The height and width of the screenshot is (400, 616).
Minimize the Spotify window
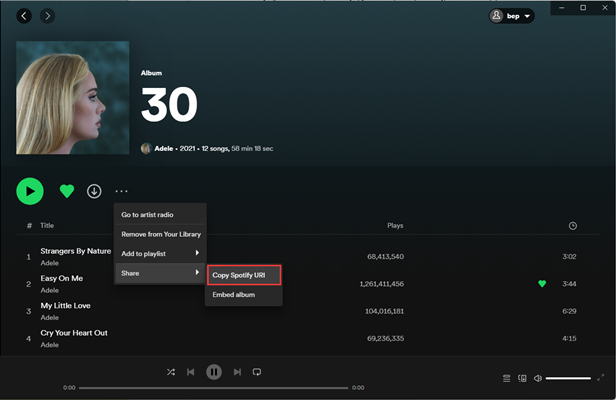[562, 7]
